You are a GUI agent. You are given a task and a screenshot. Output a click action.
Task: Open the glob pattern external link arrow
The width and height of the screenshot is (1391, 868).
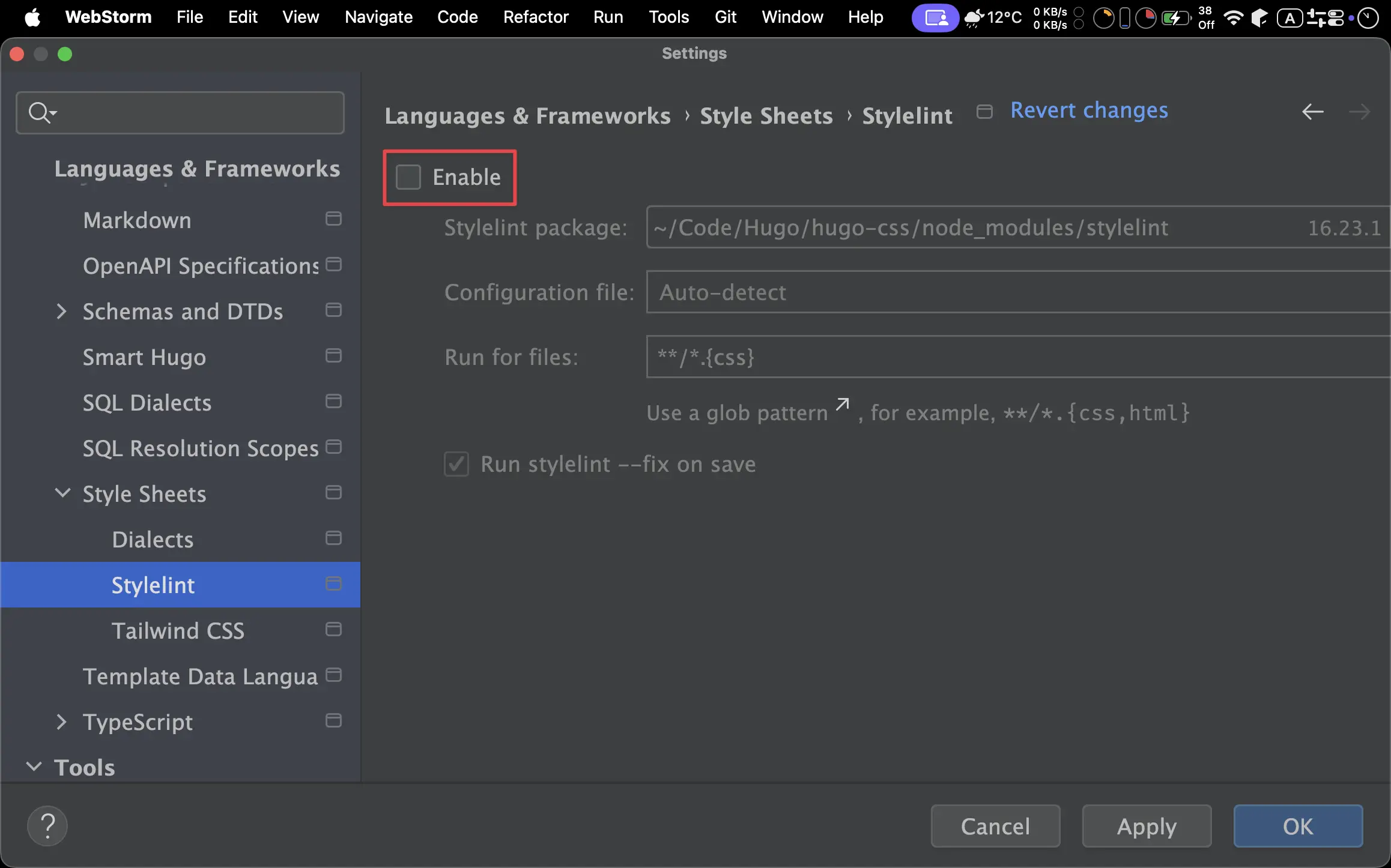843,404
